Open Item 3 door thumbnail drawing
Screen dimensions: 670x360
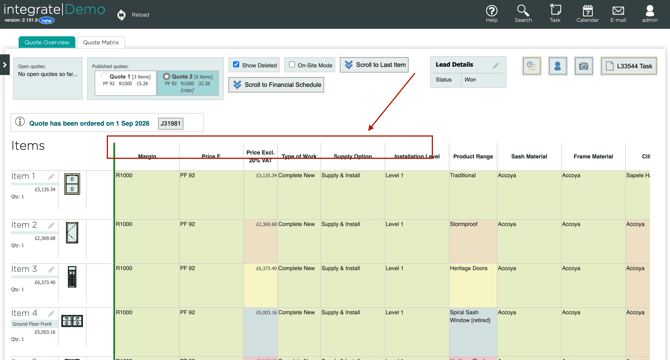coord(72,277)
